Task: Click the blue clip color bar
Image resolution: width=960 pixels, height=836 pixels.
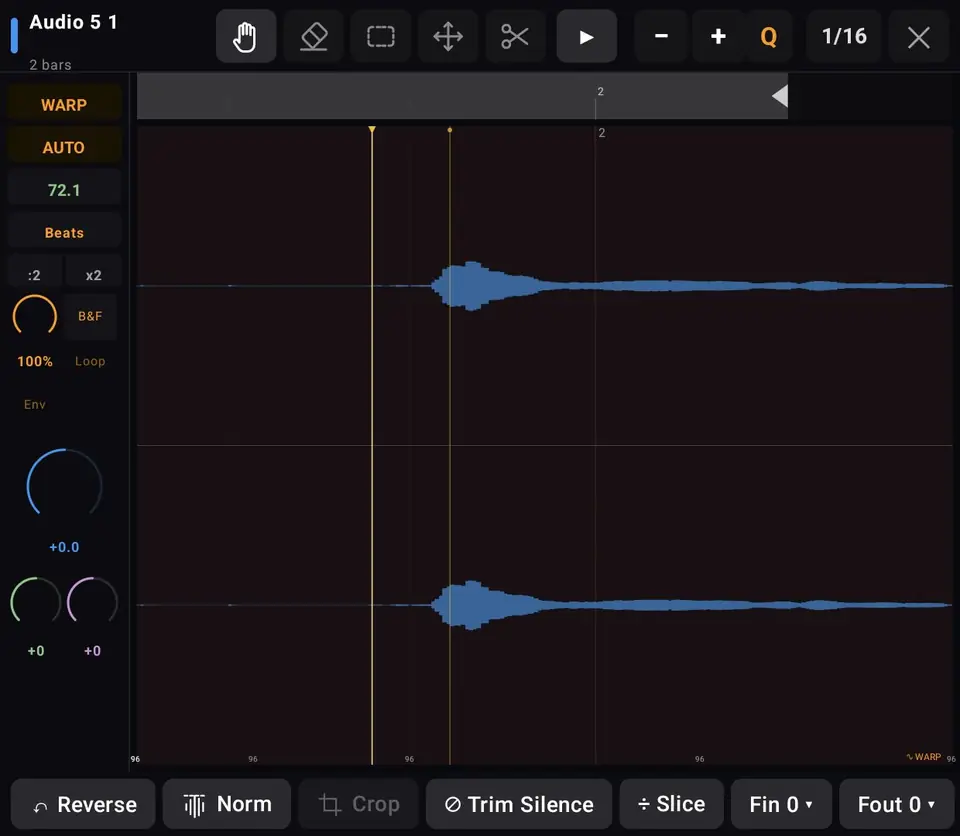Action: 15,36
